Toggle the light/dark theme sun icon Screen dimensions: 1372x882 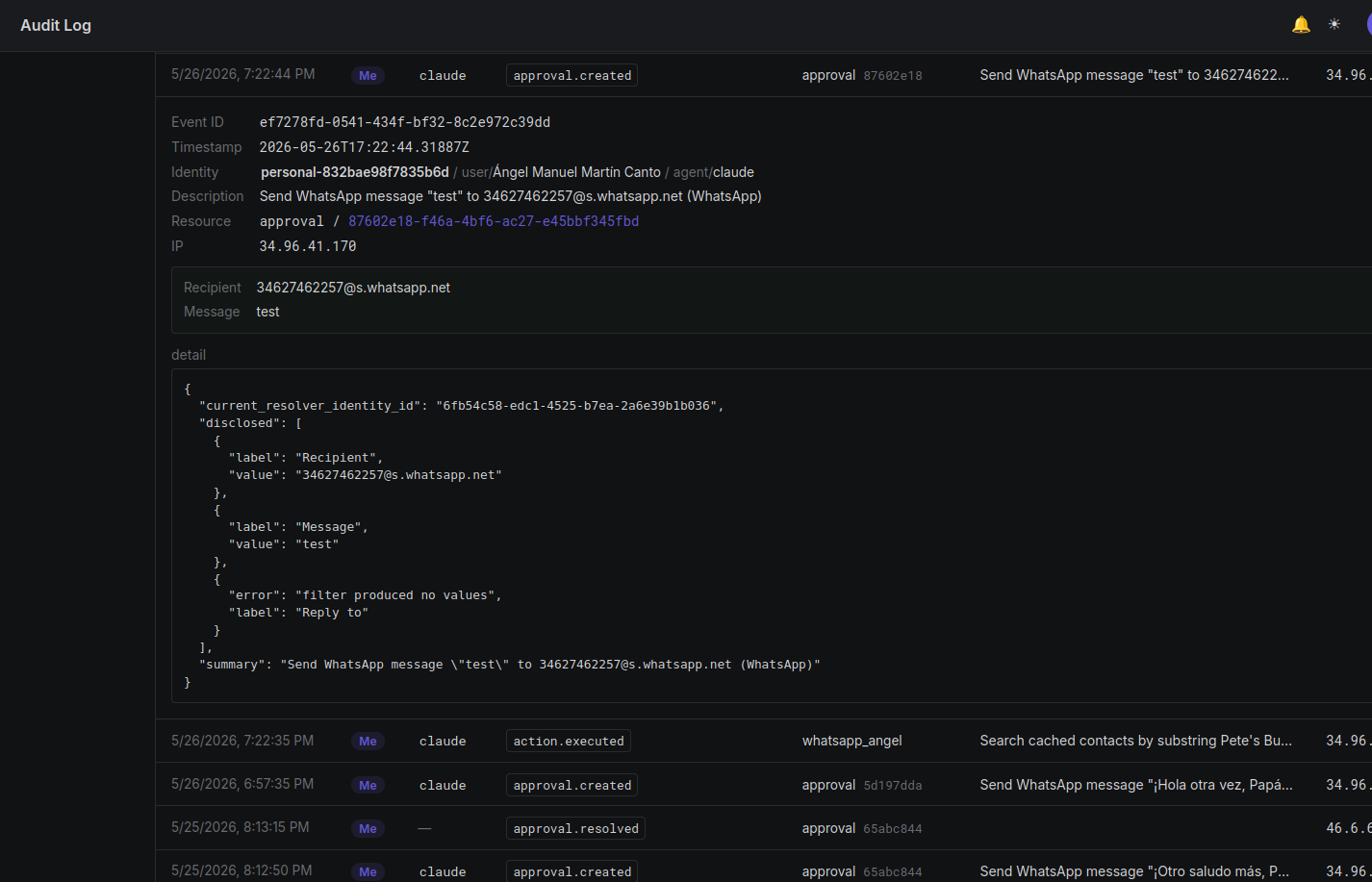(x=1334, y=25)
